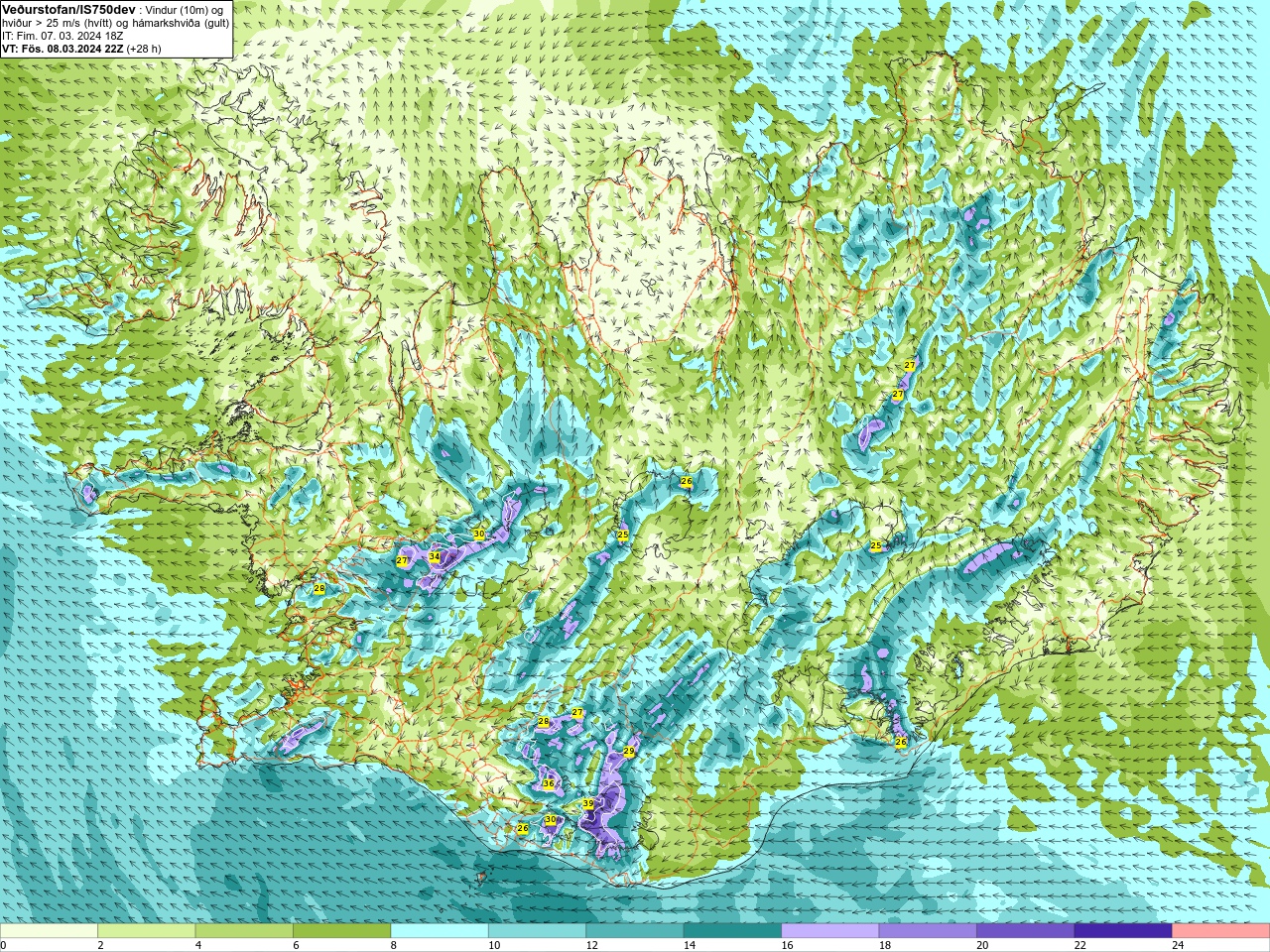Pick the pale yellow 0–2 m/s legend swatch
1270x952 pixels.
point(49,930)
